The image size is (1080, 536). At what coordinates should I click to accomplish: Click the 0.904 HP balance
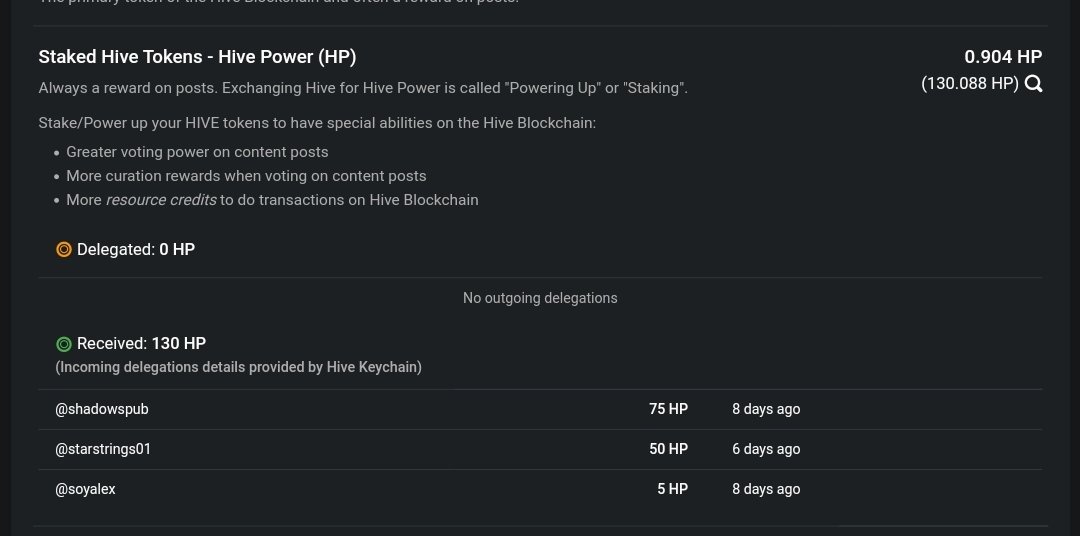(x=1003, y=56)
